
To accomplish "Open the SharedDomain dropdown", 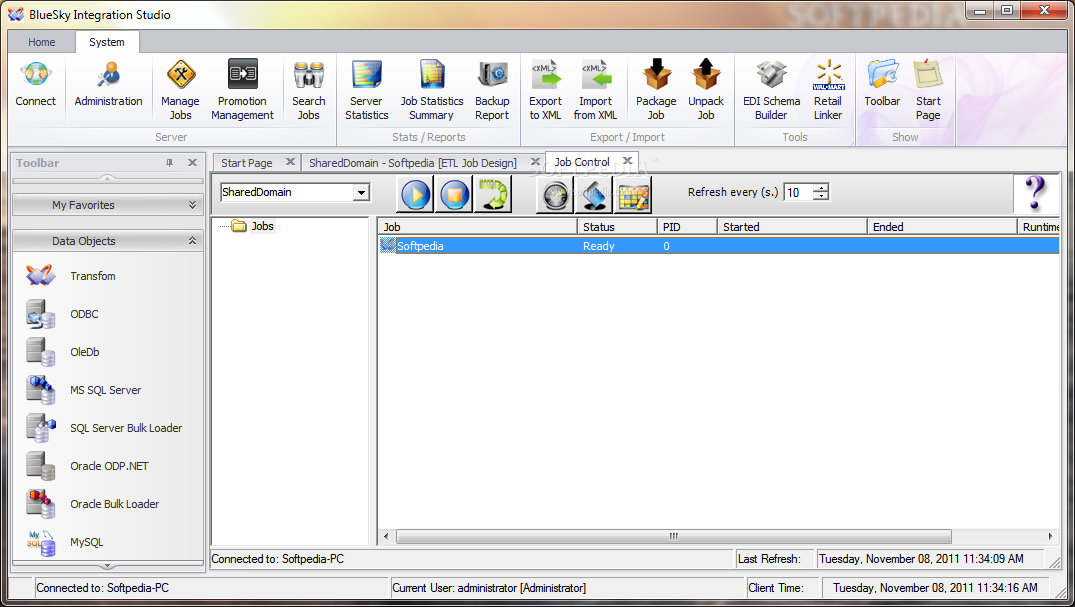I will point(361,193).
